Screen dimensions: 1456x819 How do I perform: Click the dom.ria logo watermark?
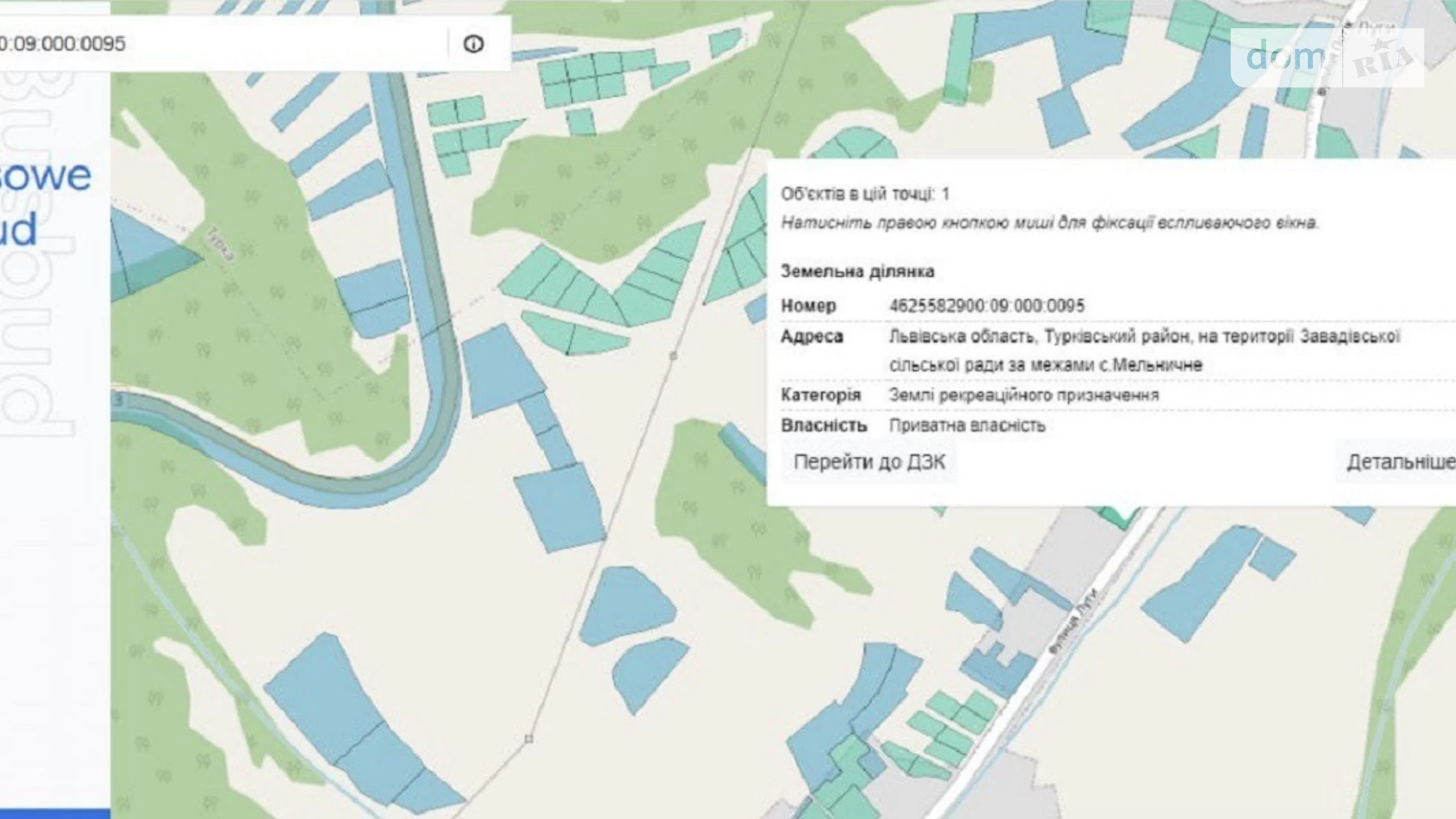[1327, 57]
